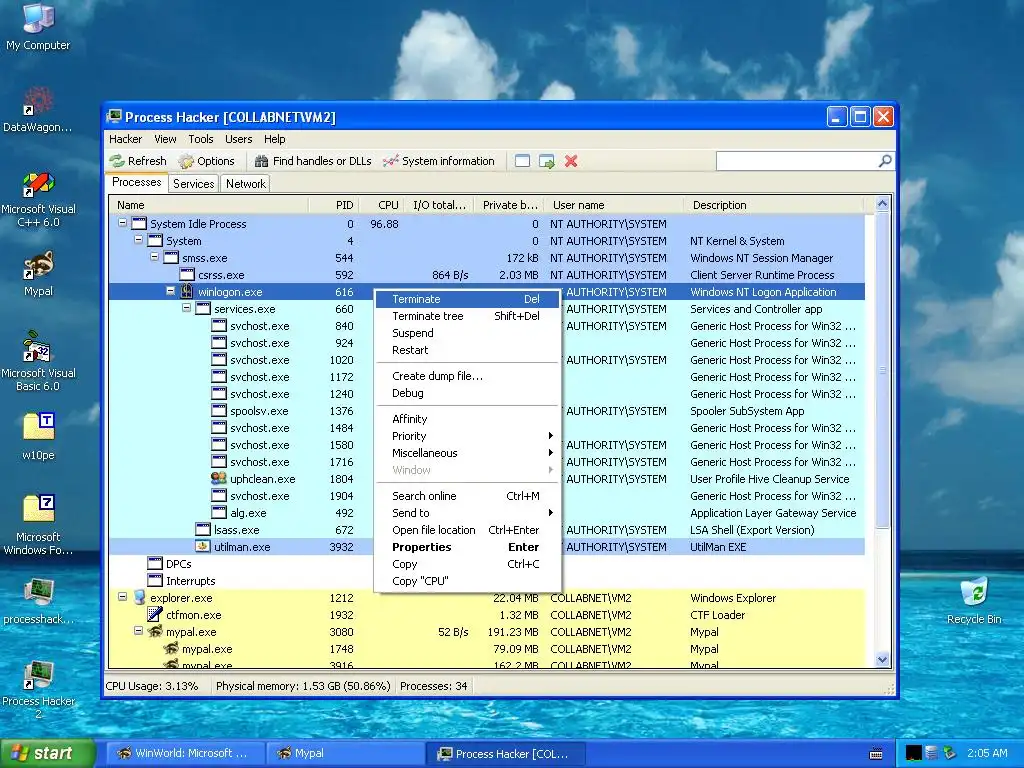Open Mypal desktop shortcut
The height and width of the screenshot is (768, 1024).
[x=38, y=274]
